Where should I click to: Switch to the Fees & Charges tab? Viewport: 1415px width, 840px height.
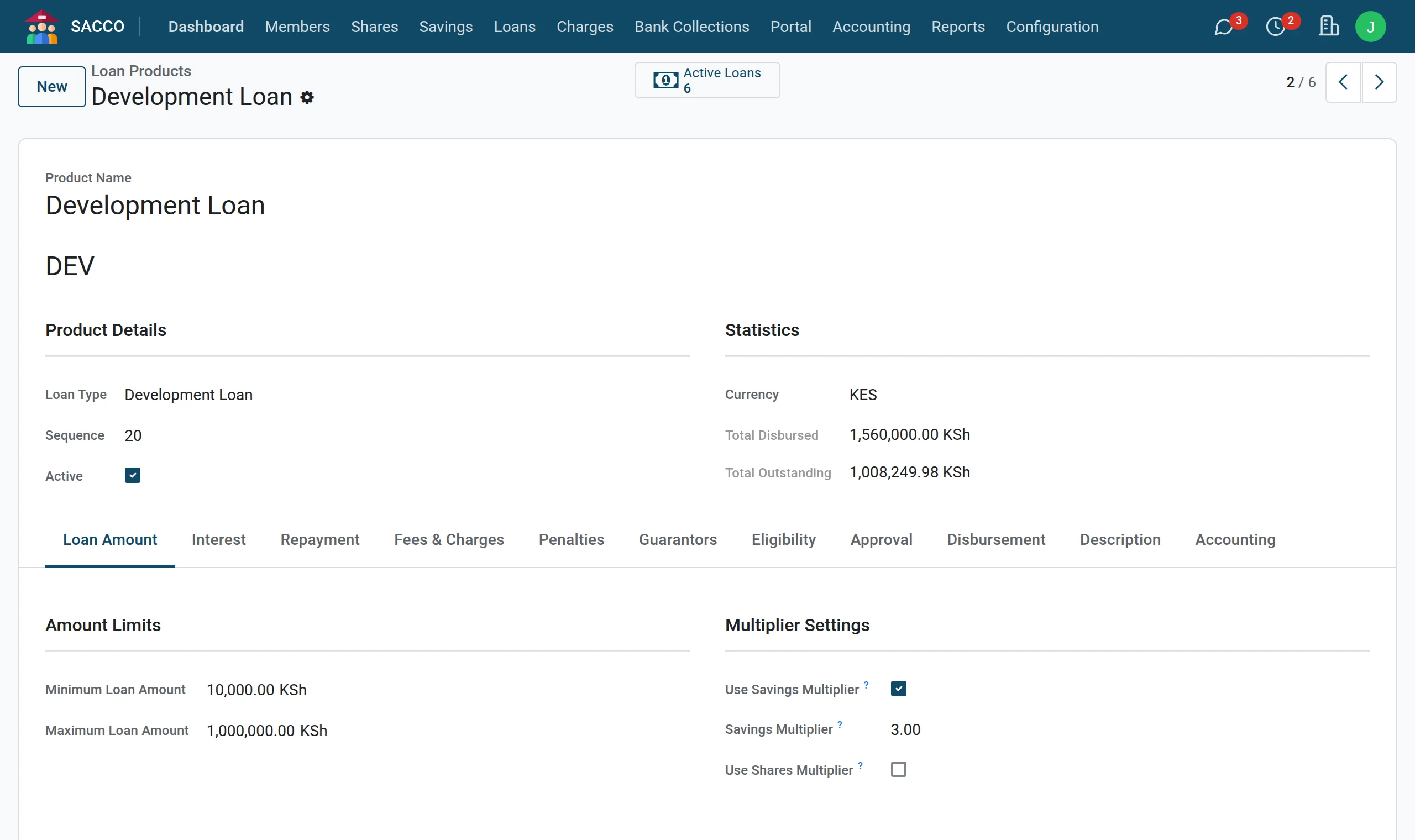click(x=449, y=539)
